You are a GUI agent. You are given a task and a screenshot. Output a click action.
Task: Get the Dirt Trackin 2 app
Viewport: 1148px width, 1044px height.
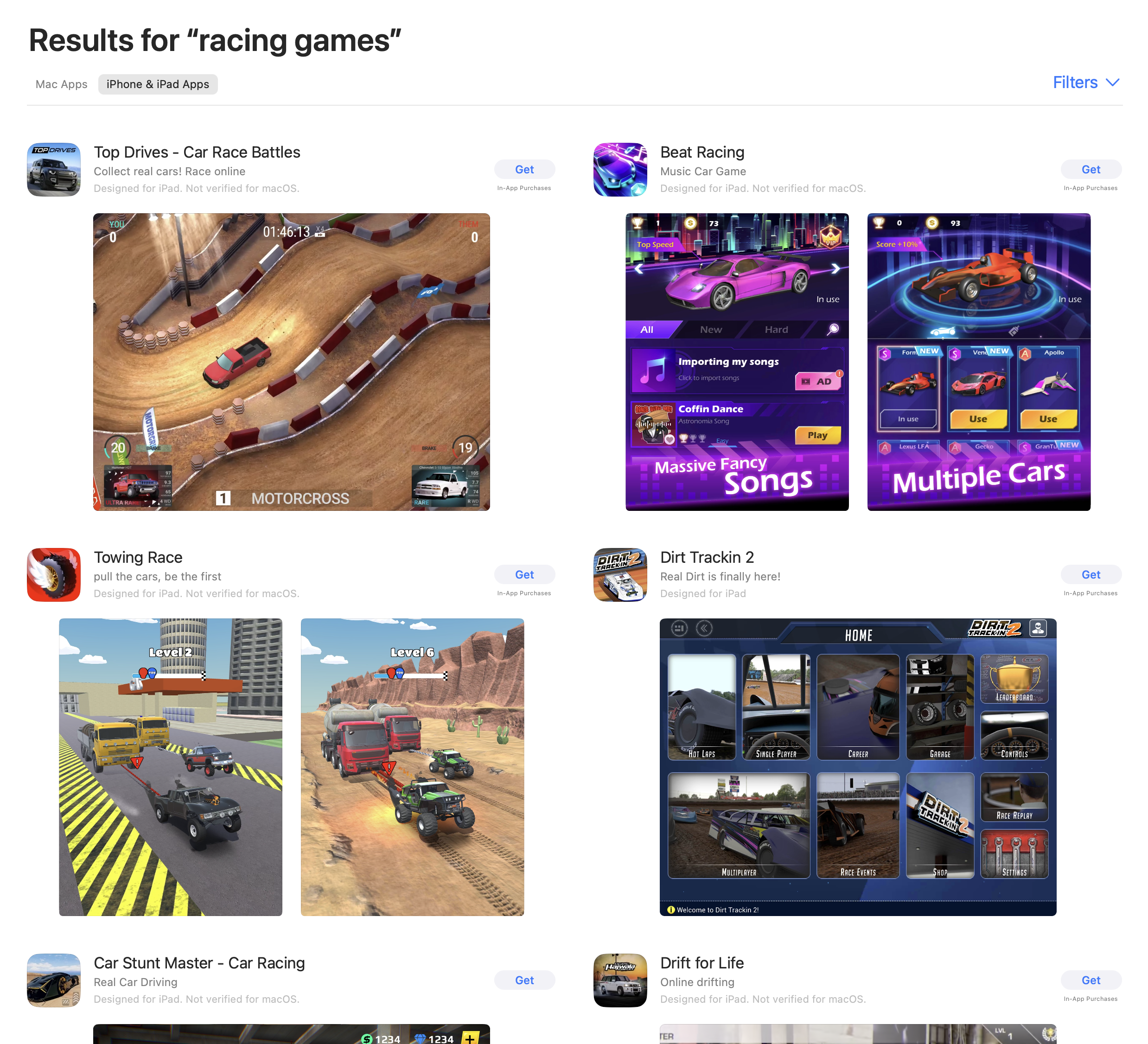[x=1091, y=575]
